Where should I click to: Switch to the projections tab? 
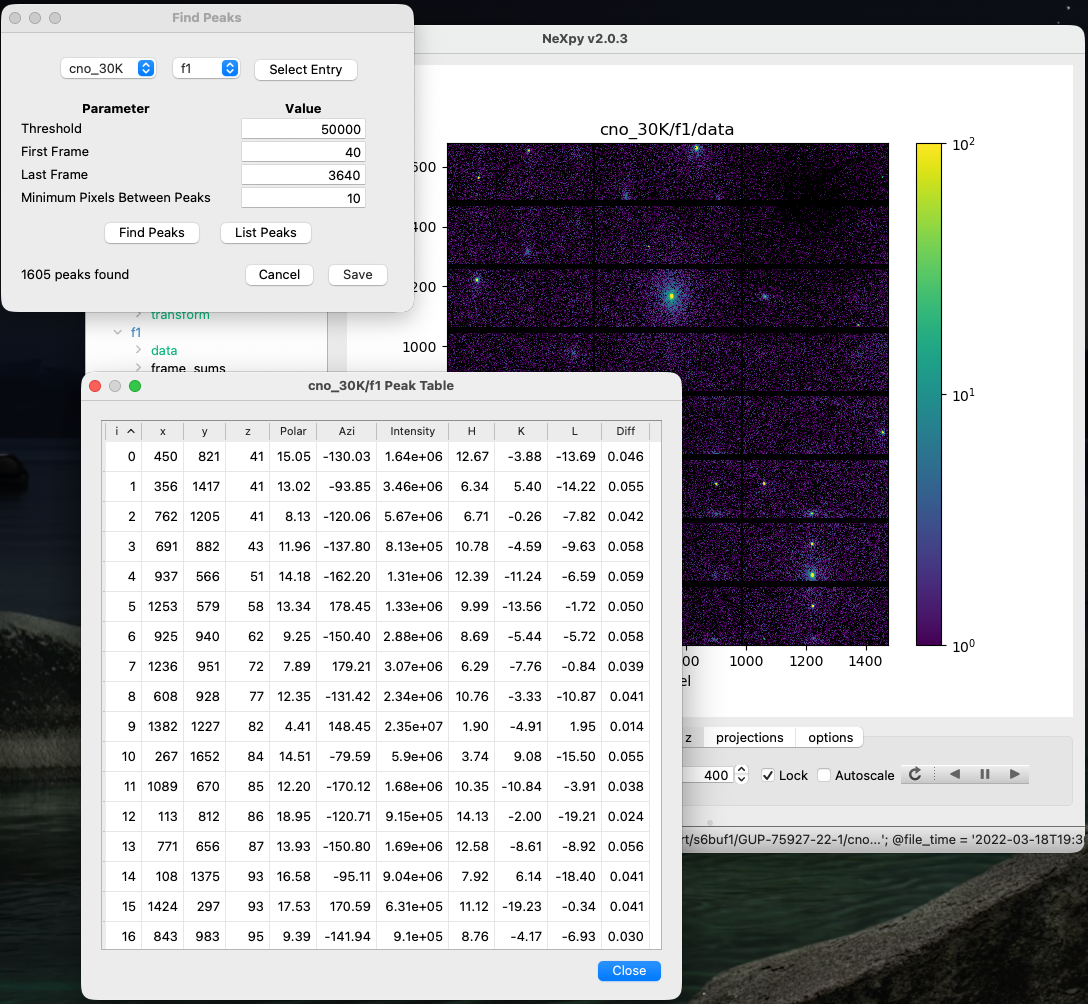[749, 737]
